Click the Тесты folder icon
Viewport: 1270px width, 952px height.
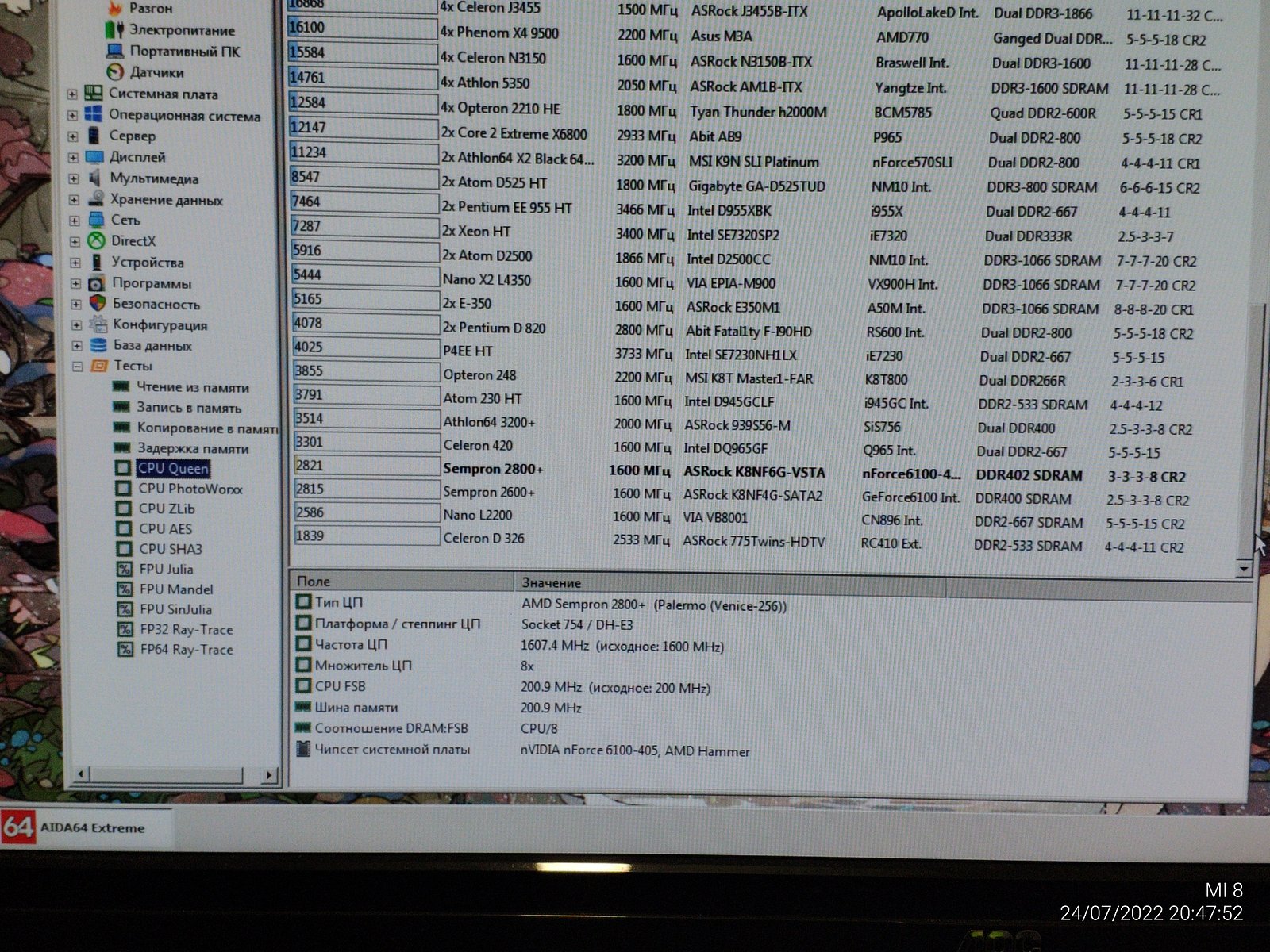(99, 366)
